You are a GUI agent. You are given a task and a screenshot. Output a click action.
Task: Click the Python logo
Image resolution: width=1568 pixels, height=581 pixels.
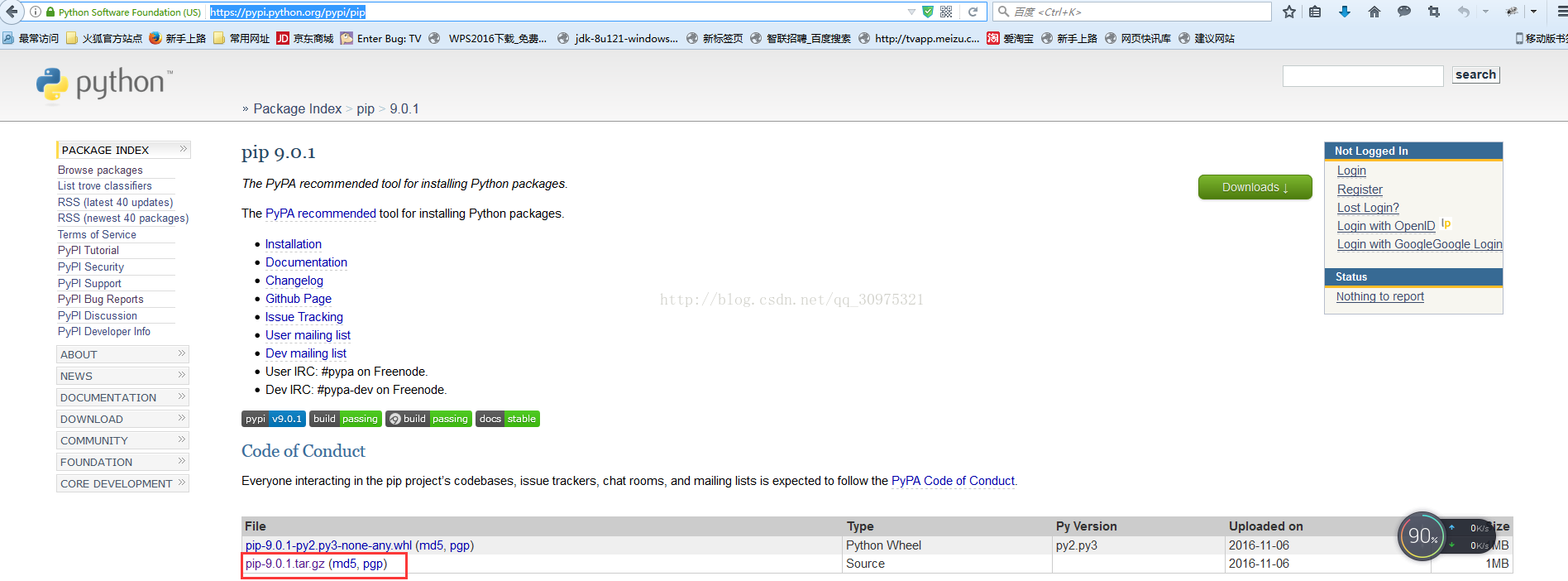pos(104,84)
